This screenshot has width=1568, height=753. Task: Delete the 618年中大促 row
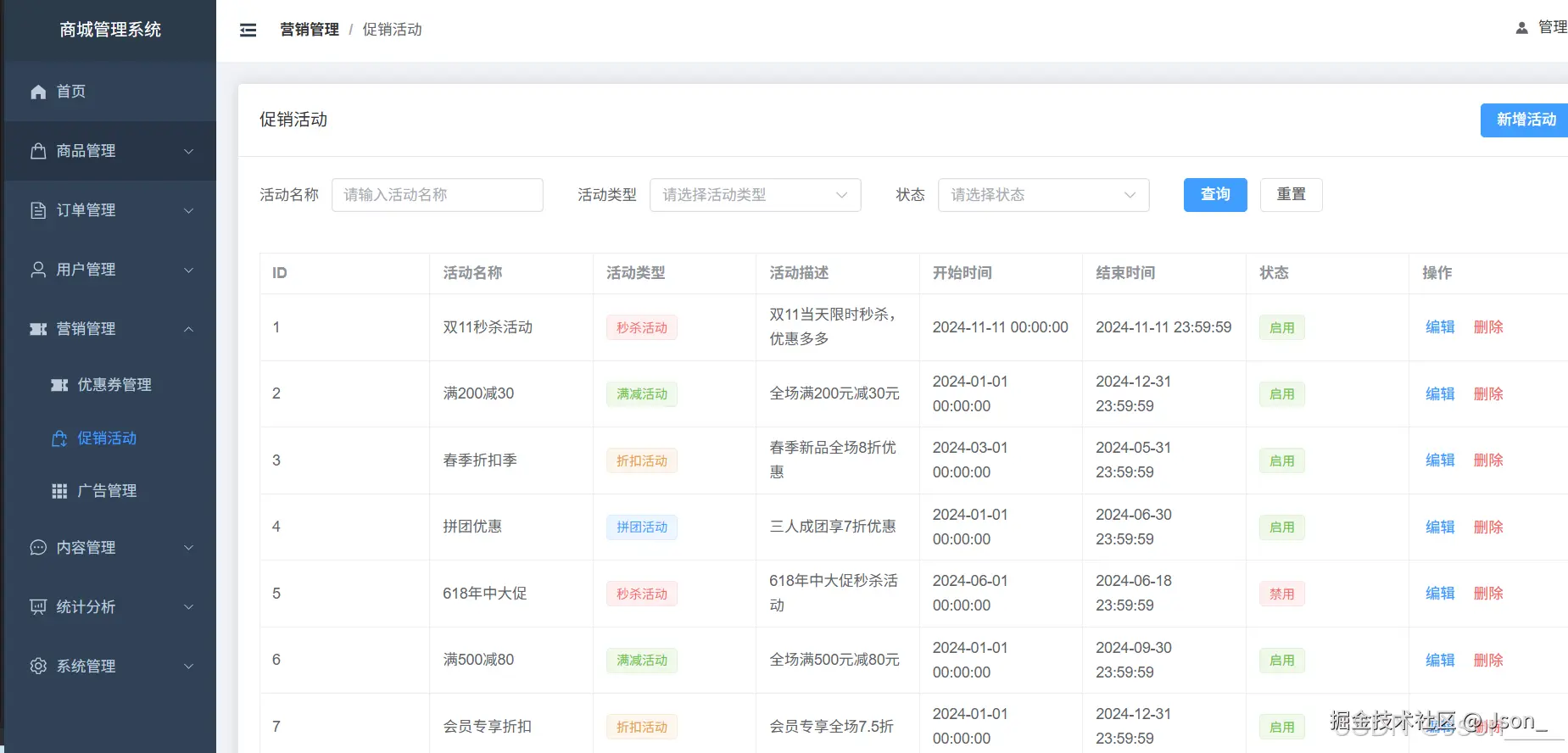(1488, 594)
